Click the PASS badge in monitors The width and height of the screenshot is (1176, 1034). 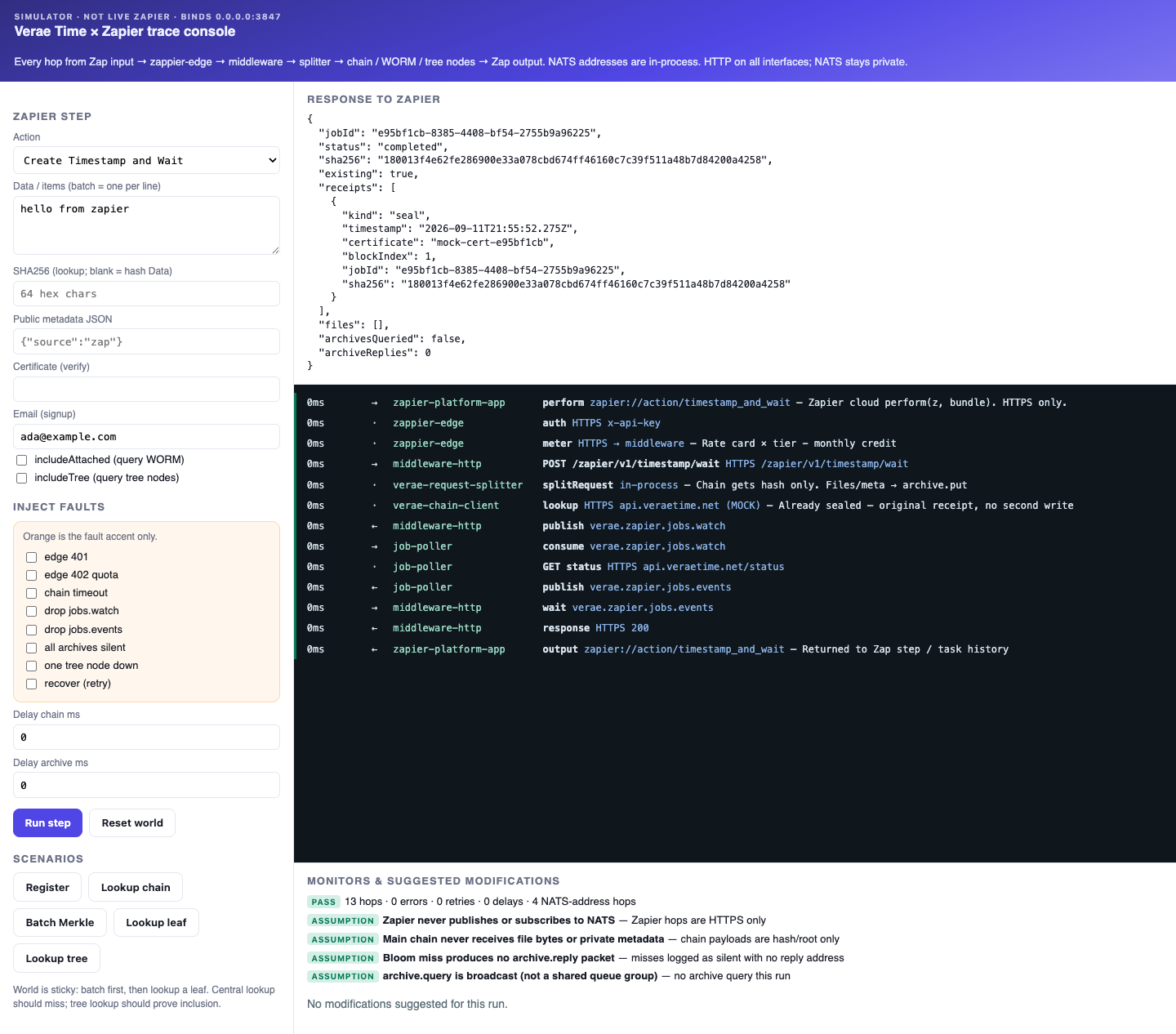[323, 902]
